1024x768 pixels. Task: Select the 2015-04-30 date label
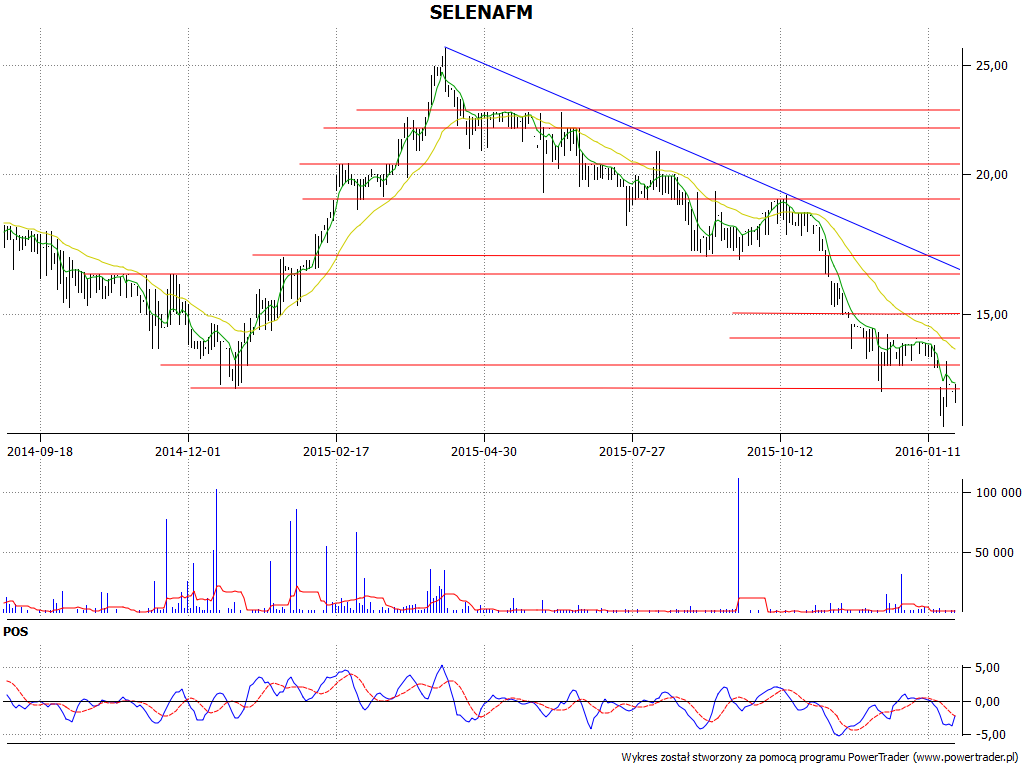click(x=484, y=451)
